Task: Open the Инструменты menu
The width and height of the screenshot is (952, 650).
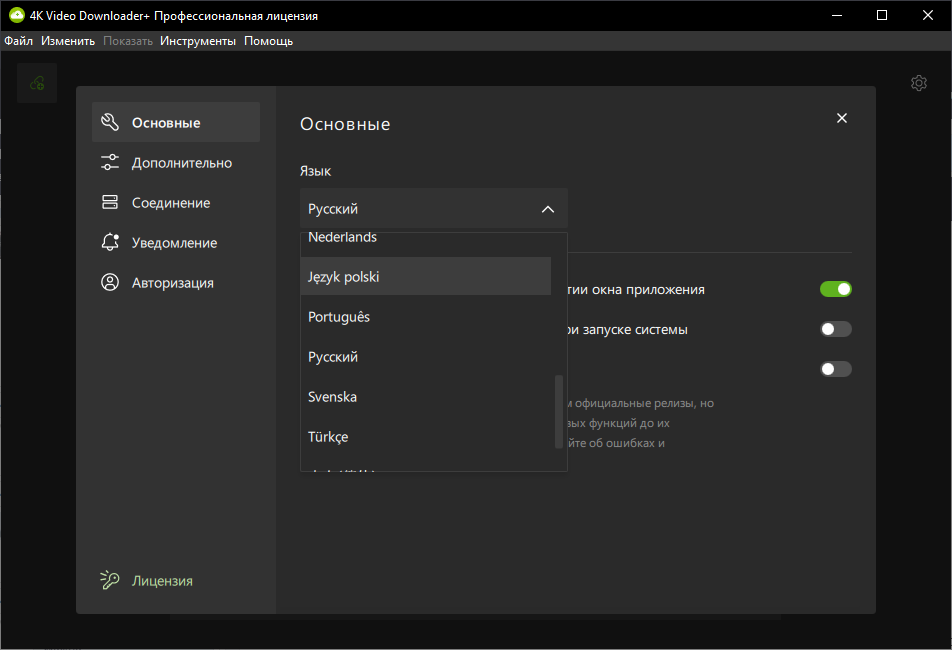Action: point(198,41)
